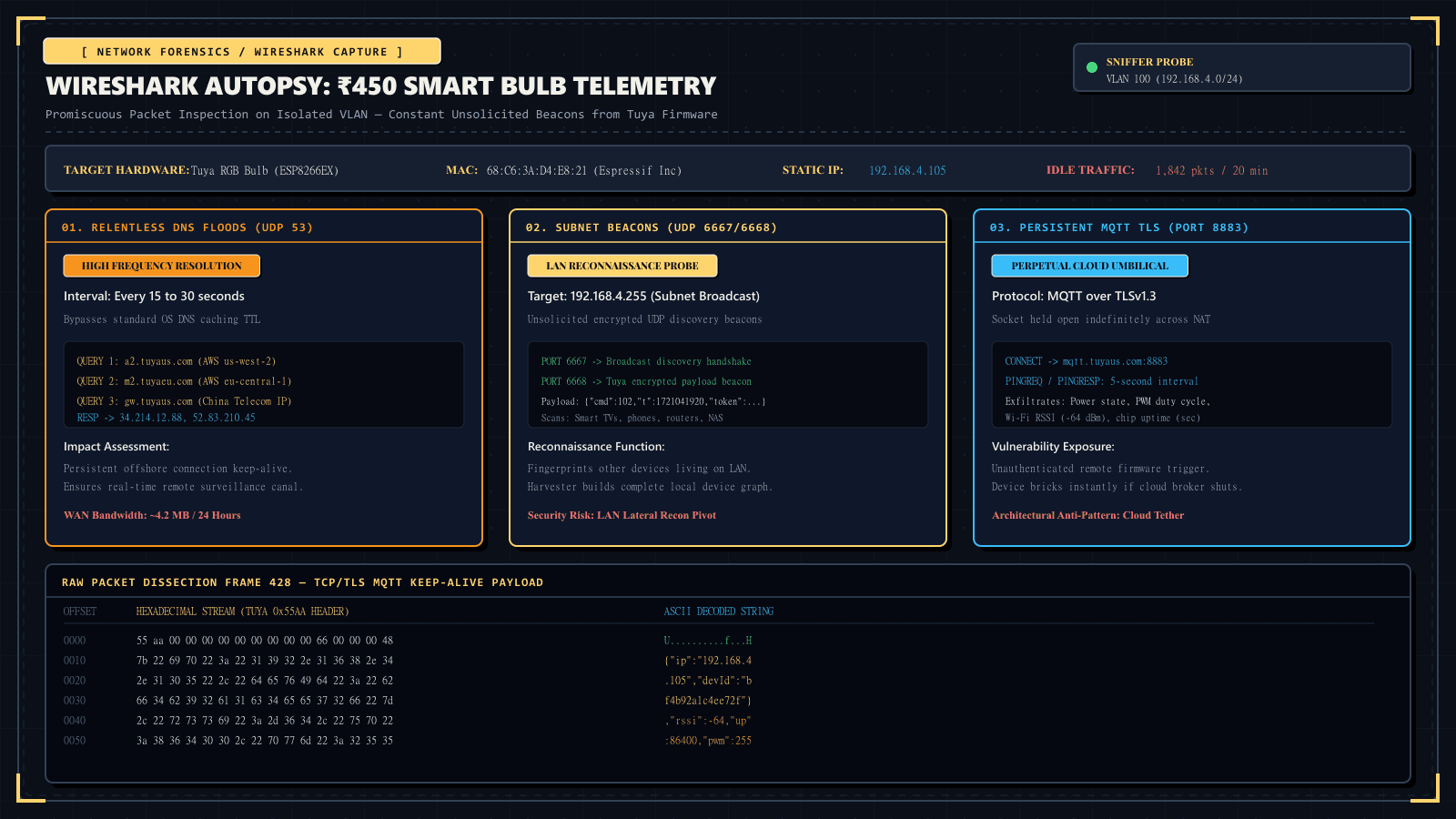
Task: Click the Payload cmd 102 JSON line
Action: pos(653,401)
